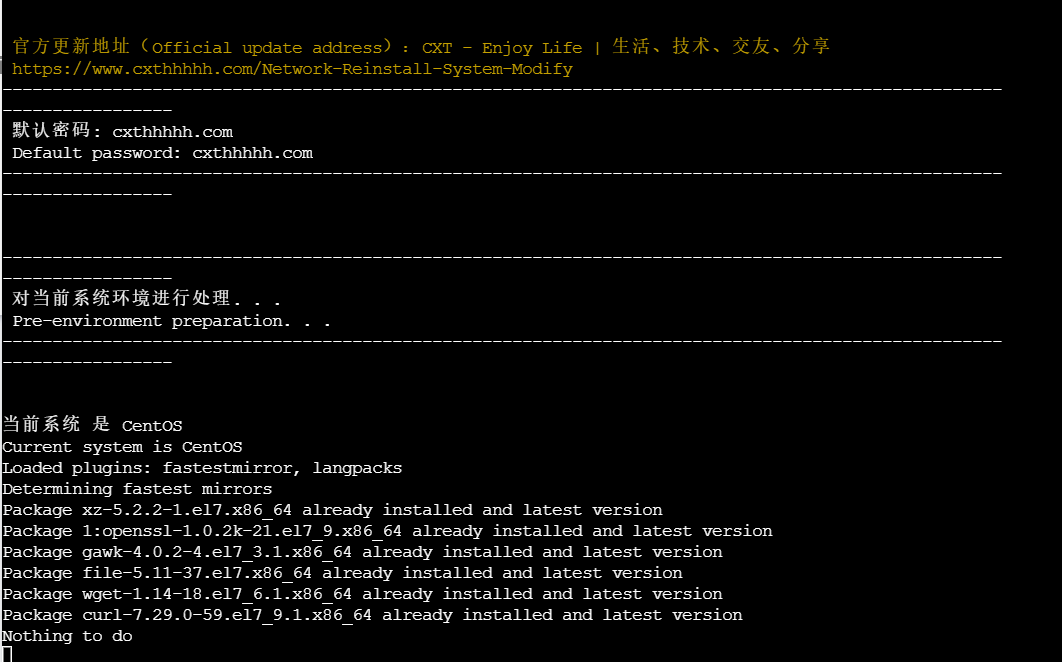Image resolution: width=1062 pixels, height=662 pixels.
Task: Click the openssl-1.0.2k package line
Action: point(387,531)
